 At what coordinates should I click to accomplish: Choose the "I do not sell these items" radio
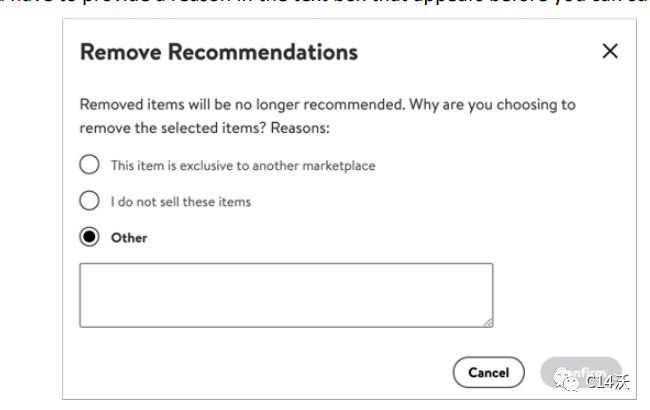click(x=90, y=201)
